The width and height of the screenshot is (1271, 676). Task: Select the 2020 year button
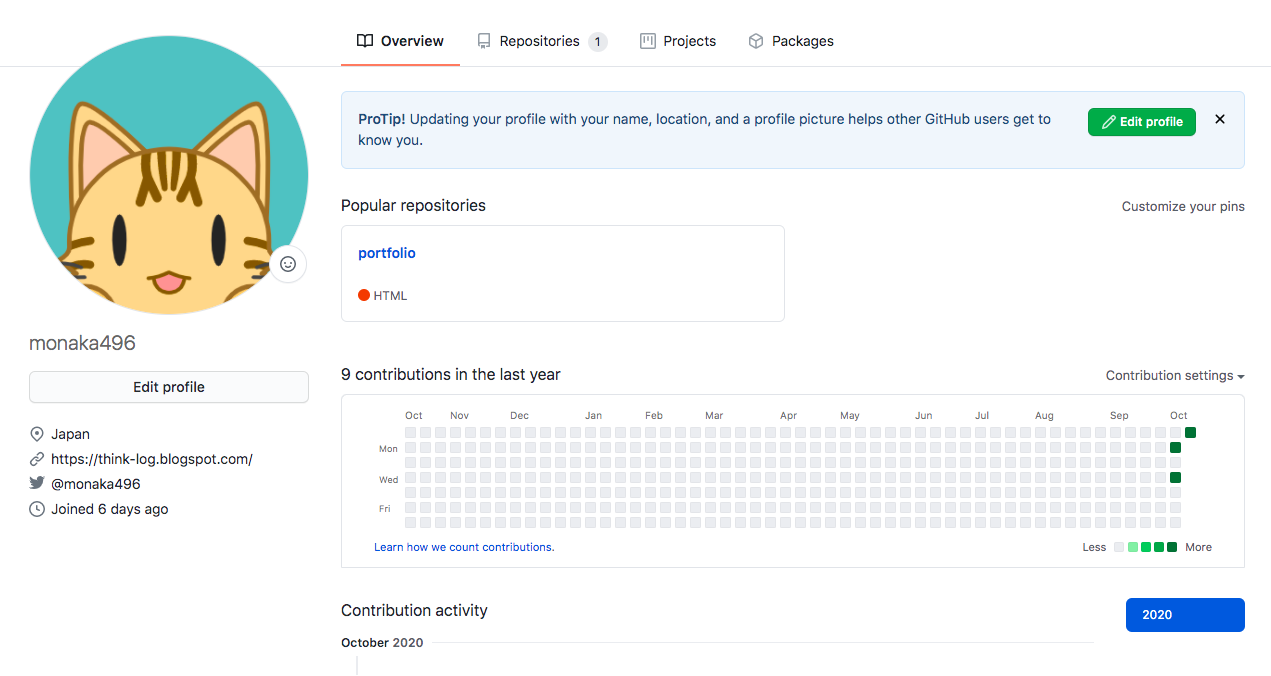tap(1185, 615)
